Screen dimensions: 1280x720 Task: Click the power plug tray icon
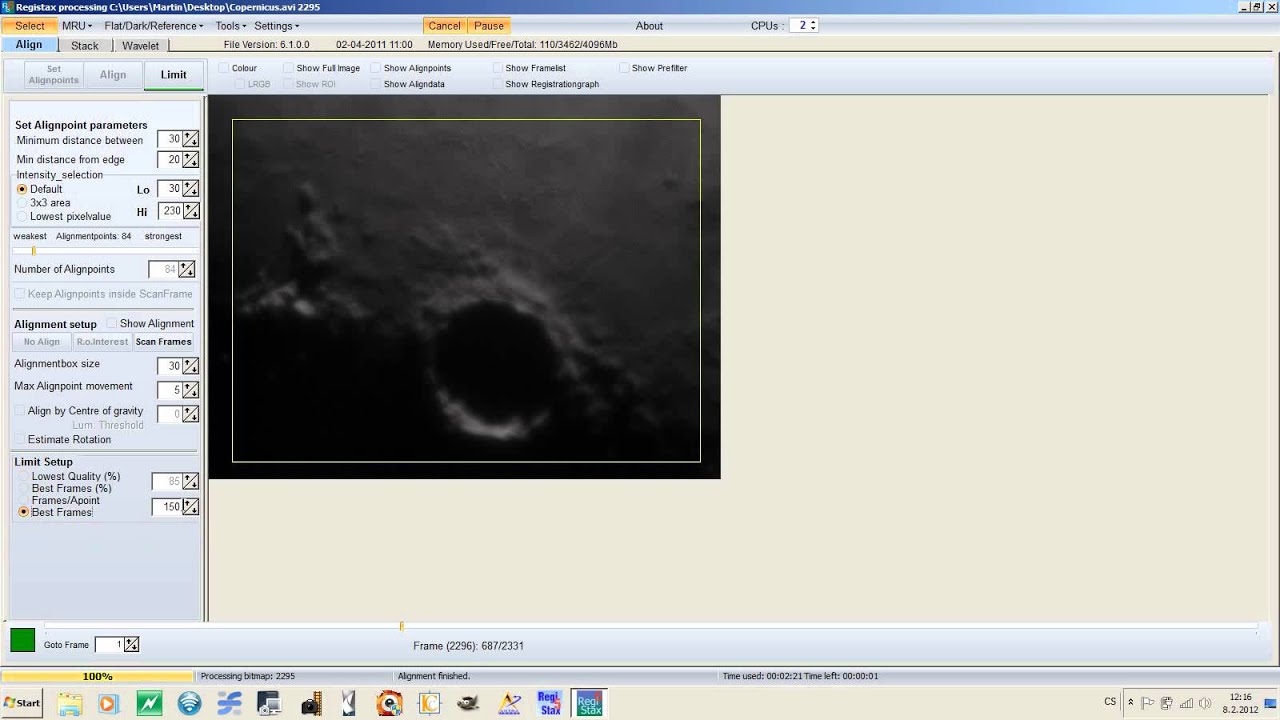[1166, 703]
